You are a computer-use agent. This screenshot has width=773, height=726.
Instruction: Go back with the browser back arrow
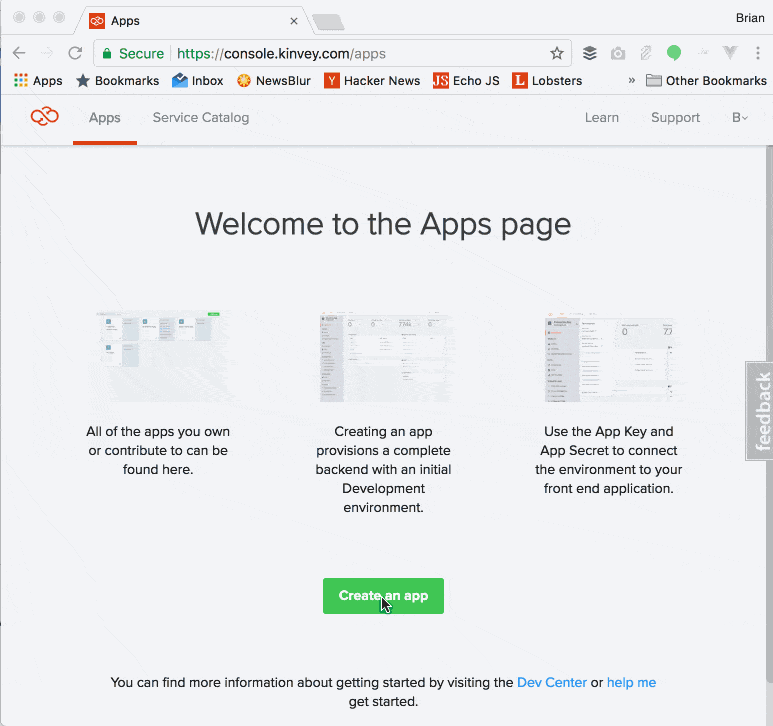[x=19, y=53]
